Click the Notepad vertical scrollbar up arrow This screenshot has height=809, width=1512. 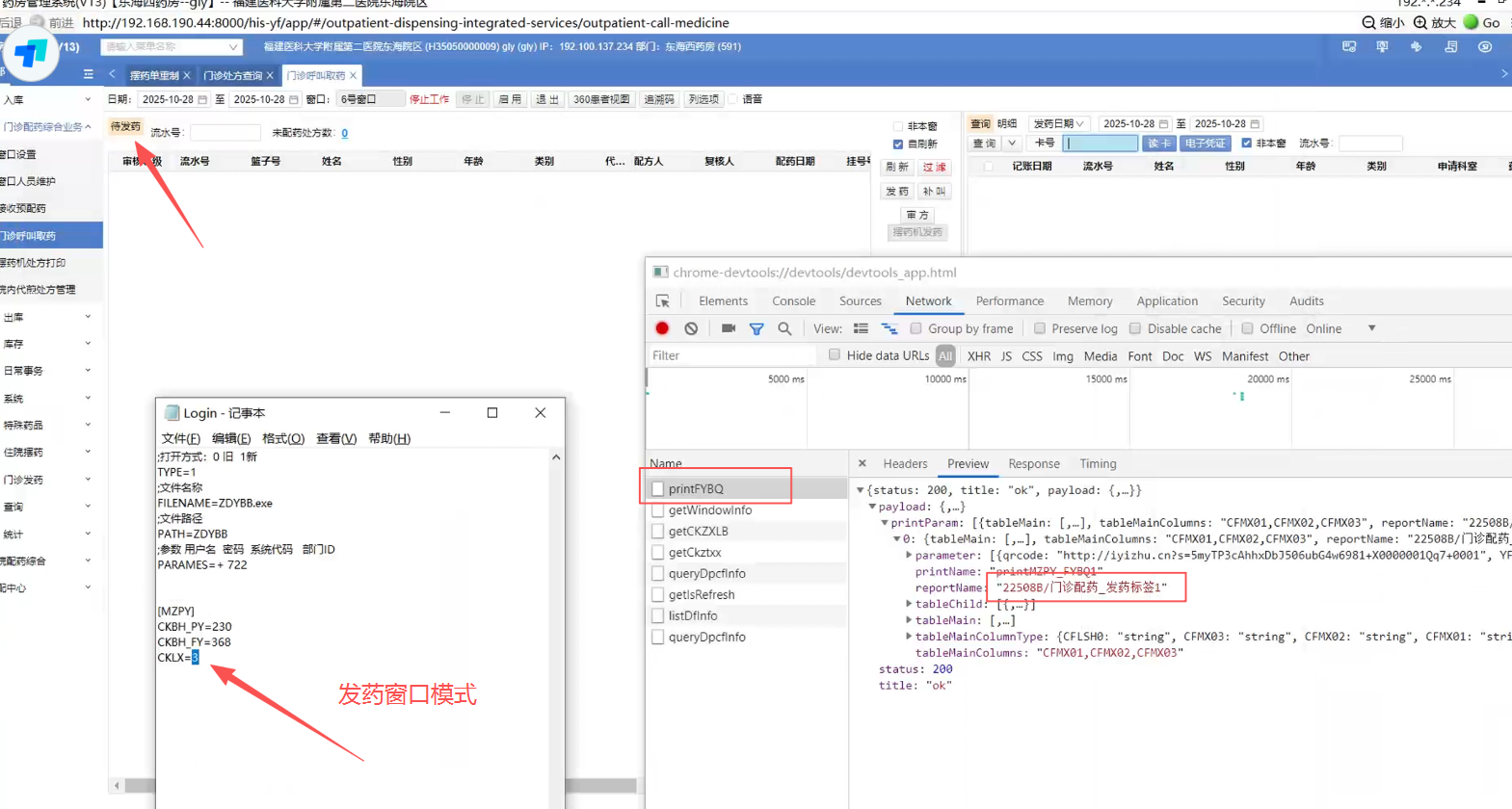pos(556,457)
